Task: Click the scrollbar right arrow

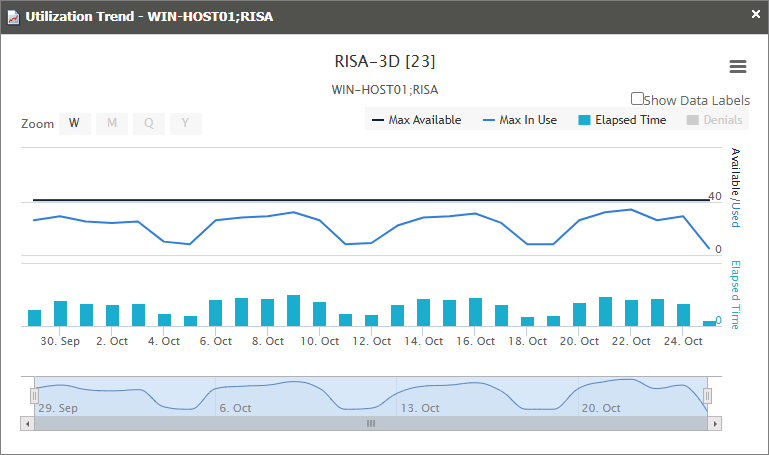Action: pyautogui.click(x=714, y=423)
